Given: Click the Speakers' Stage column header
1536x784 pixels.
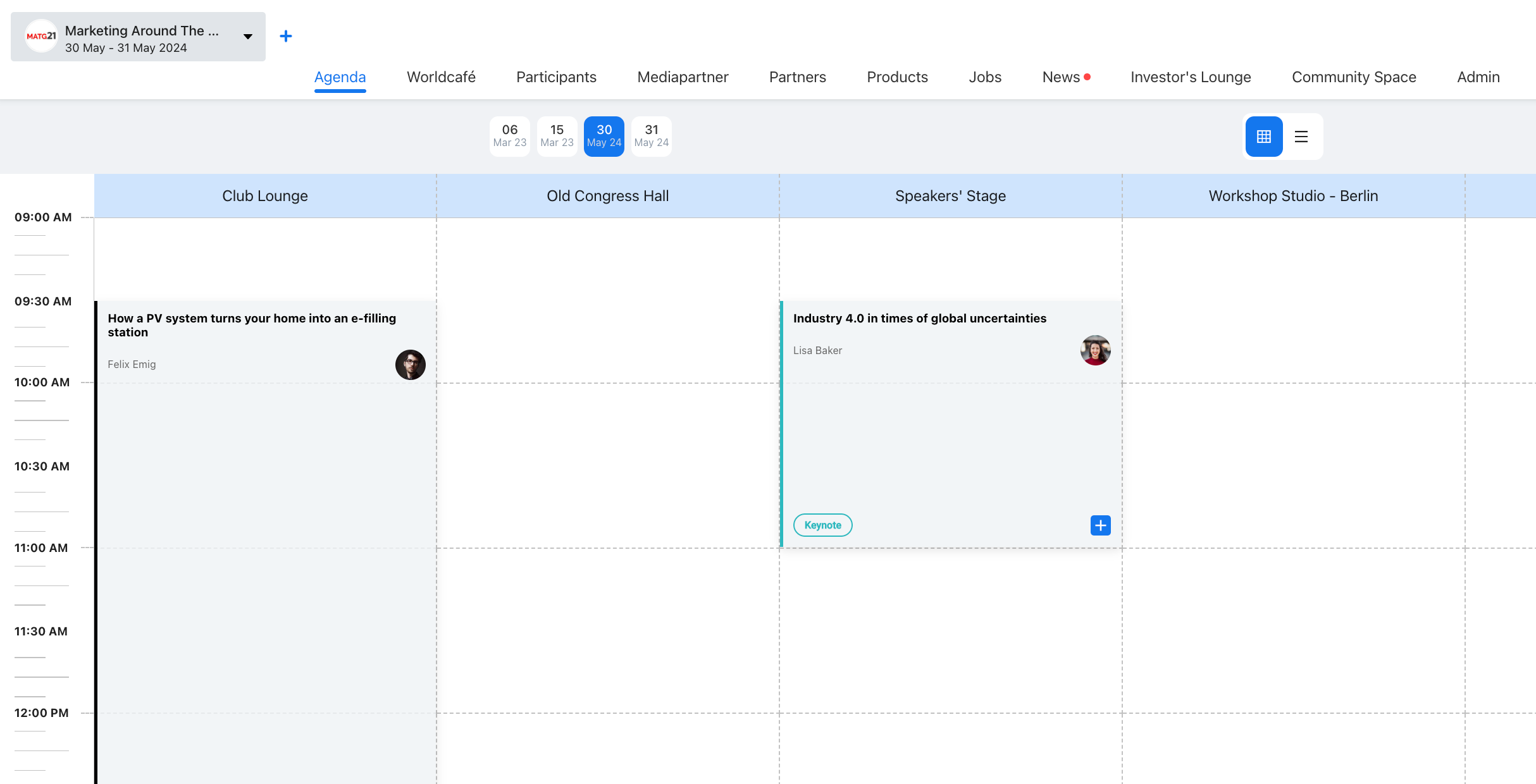Looking at the screenshot, I should (x=950, y=196).
